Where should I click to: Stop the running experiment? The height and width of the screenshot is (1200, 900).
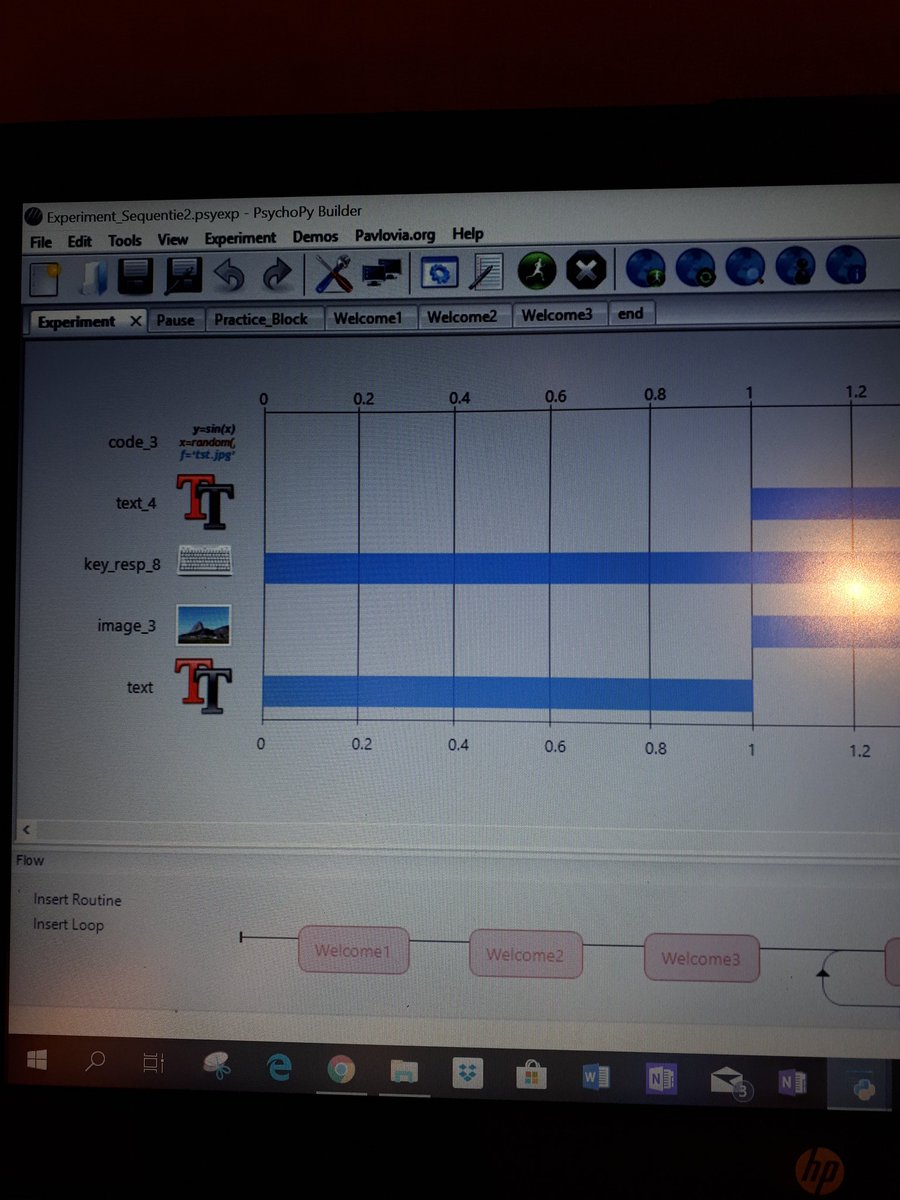(587, 270)
